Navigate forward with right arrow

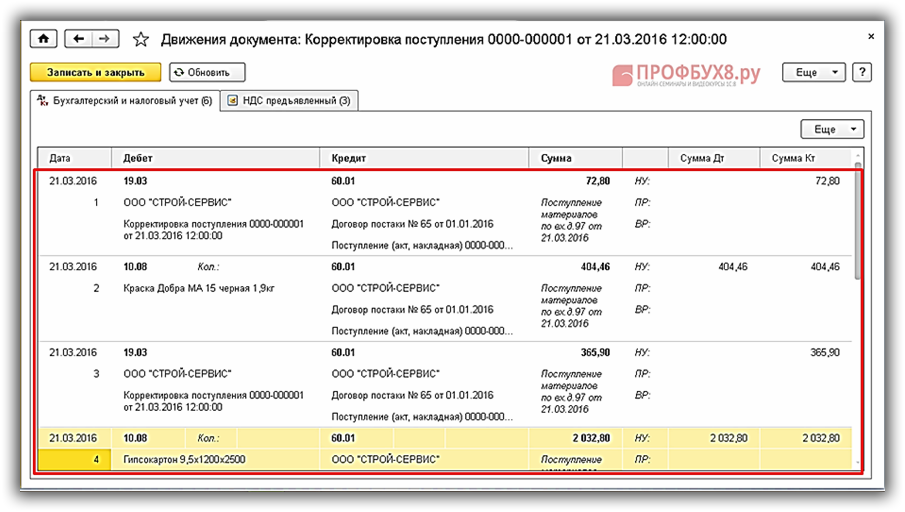tap(104, 39)
